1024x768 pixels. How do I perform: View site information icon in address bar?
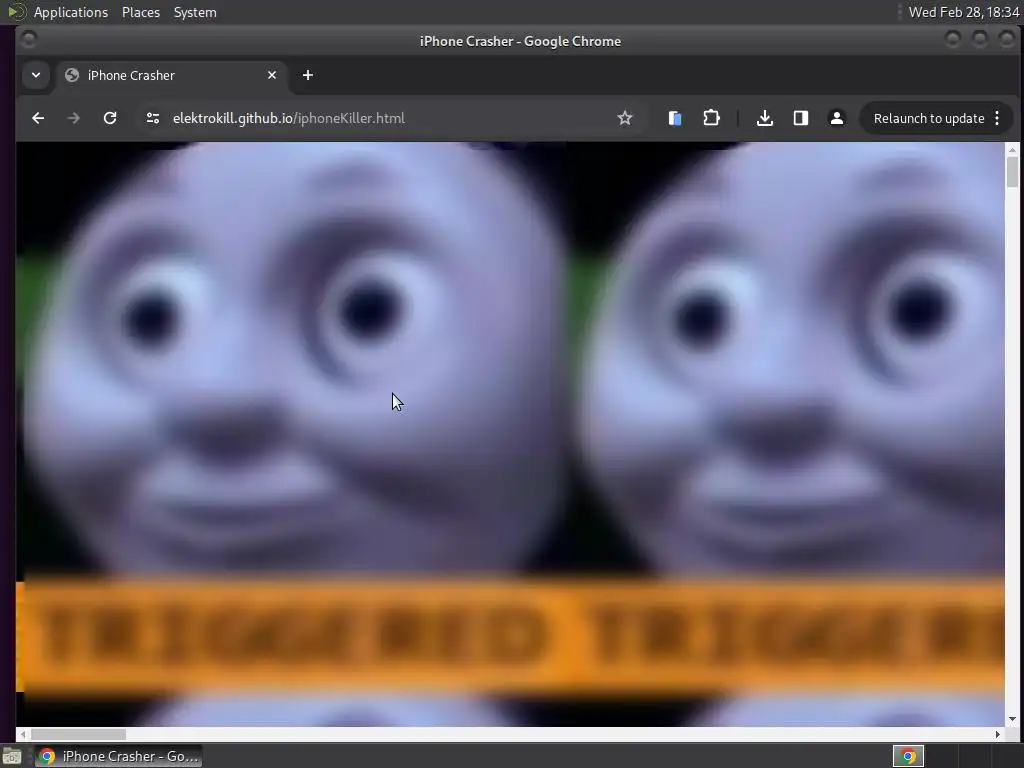153,118
